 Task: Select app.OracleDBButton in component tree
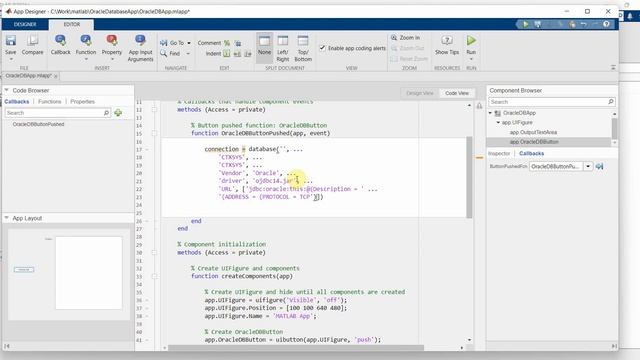534,142
